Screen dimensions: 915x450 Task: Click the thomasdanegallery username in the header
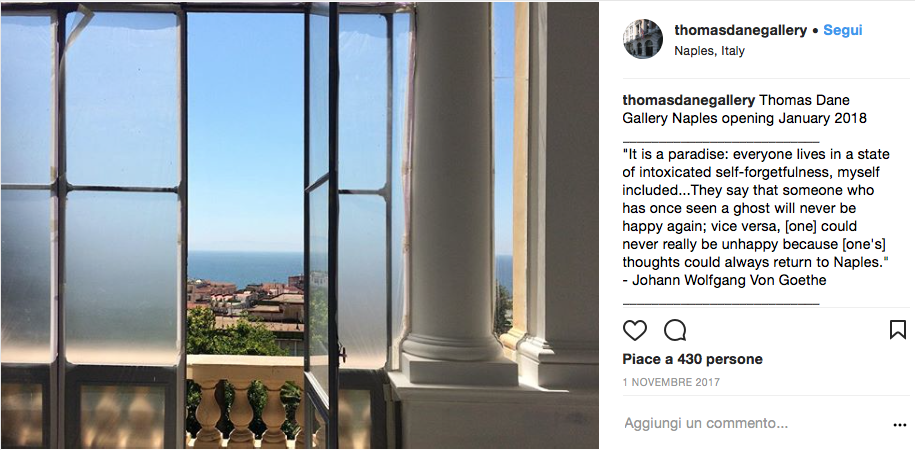pyautogui.click(x=740, y=31)
